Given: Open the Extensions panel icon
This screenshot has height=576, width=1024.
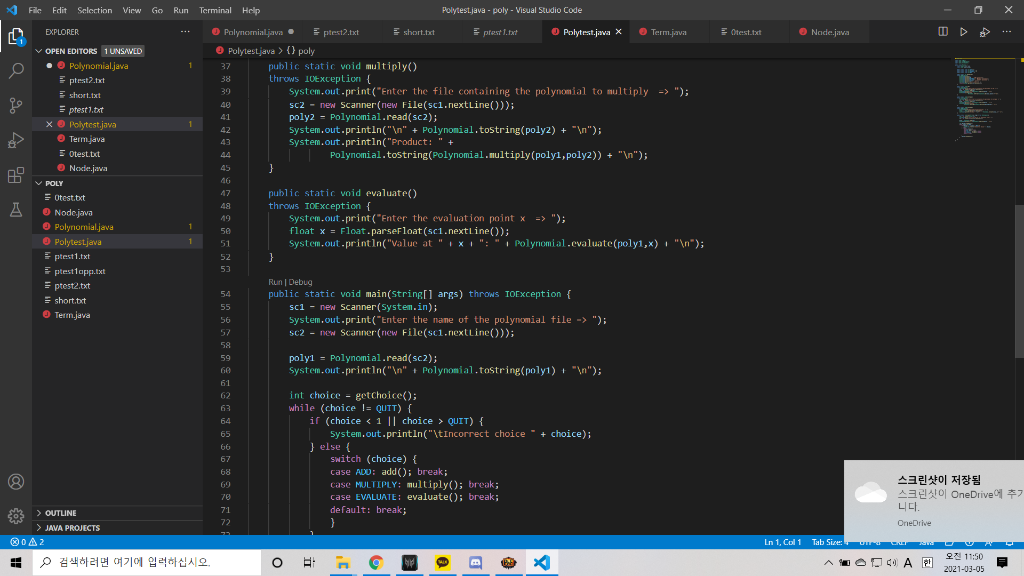Looking at the screenshot, I should click(15, 175).
